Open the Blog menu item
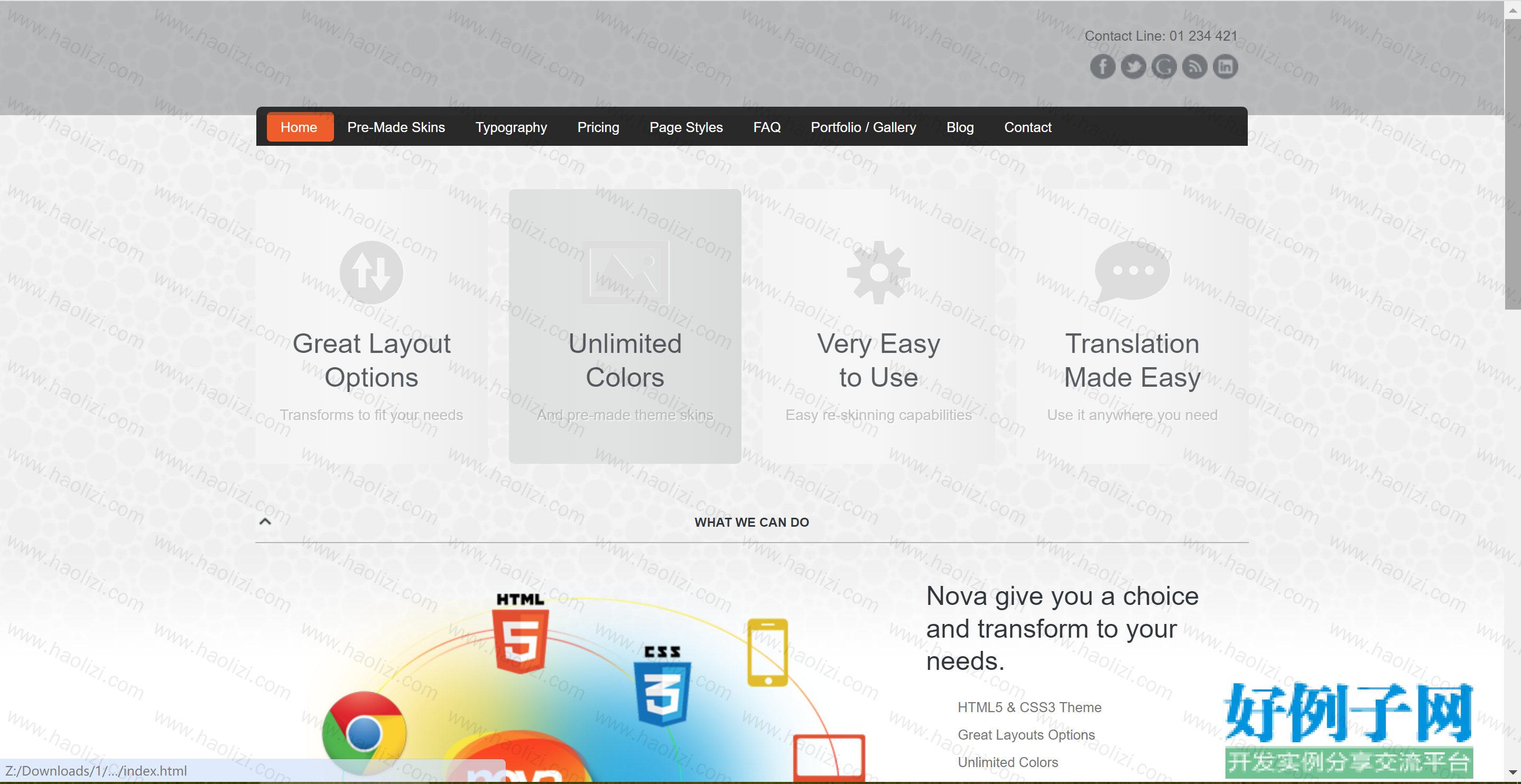The height and width of the screenshot is (784, 1521). 960,127
